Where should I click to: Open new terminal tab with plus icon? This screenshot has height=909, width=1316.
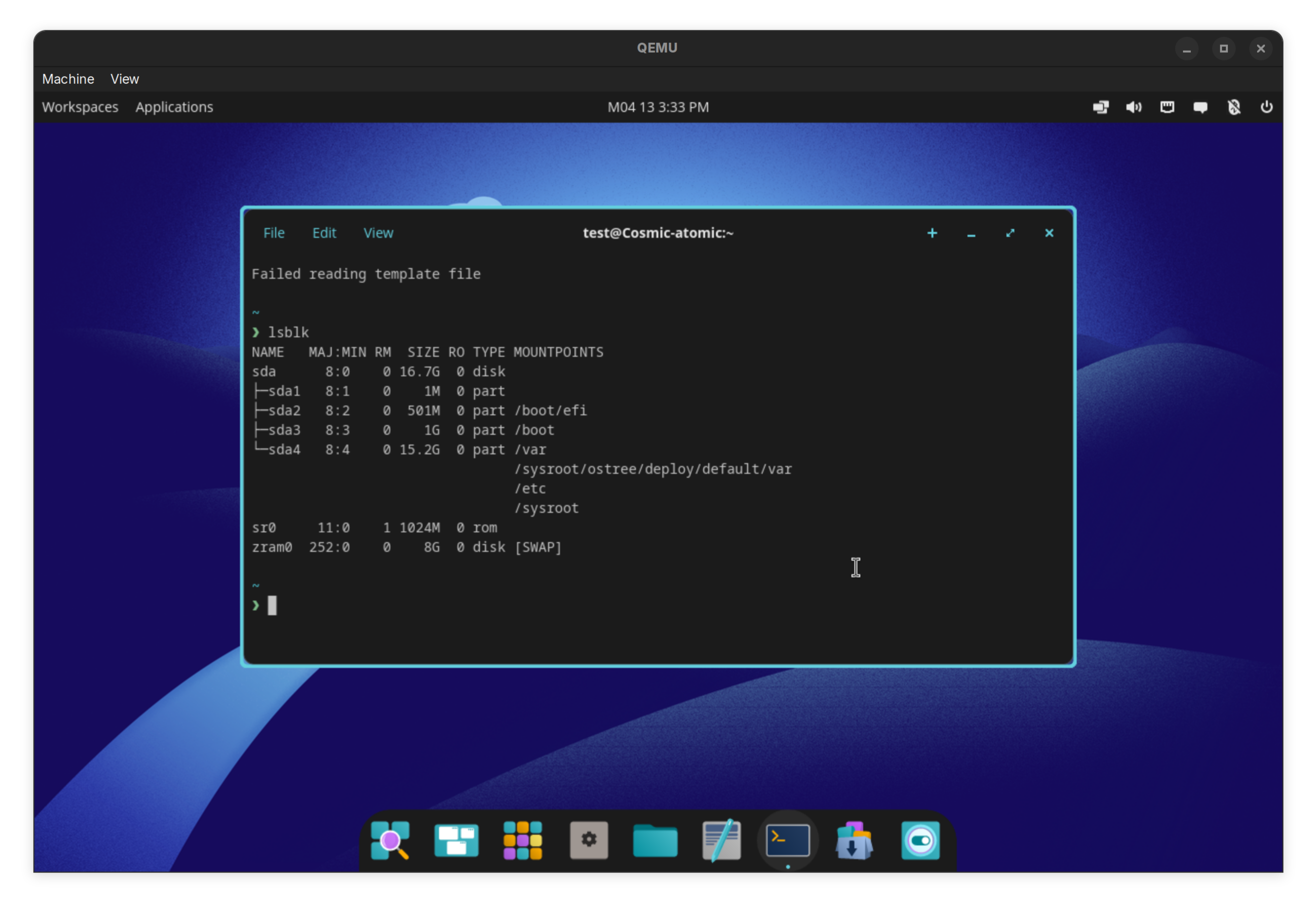coord(932,233)
